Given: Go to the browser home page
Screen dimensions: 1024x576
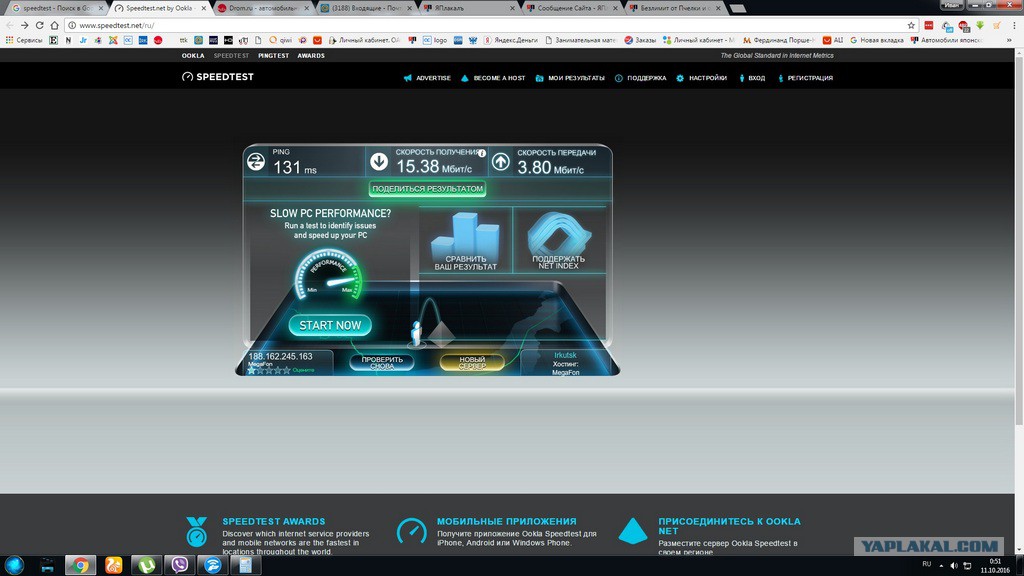Looking at the screenshot, I should (x=54, y=25).
